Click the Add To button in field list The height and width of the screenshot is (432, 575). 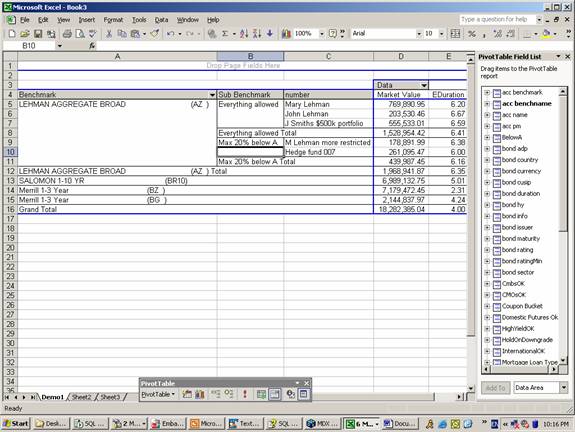point(495,388)
